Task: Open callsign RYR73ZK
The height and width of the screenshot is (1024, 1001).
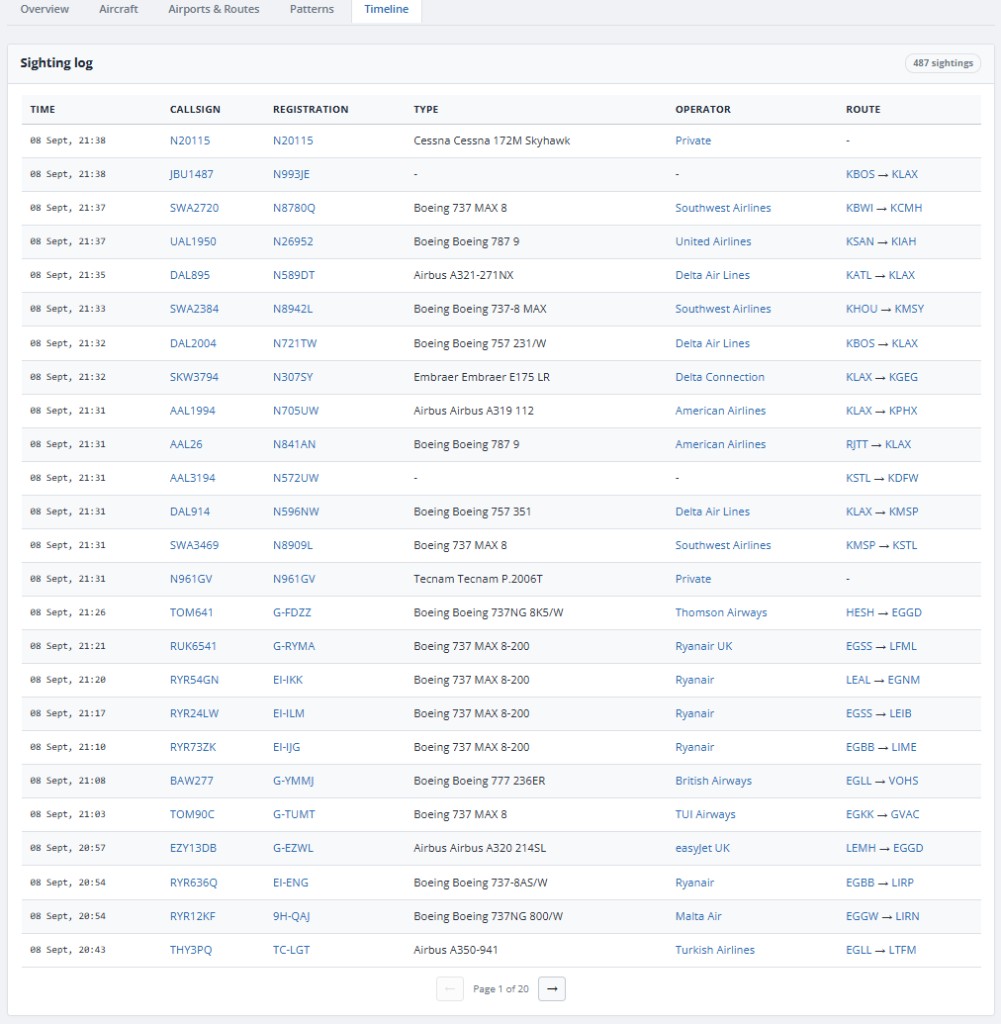Action: pos(193,747)
